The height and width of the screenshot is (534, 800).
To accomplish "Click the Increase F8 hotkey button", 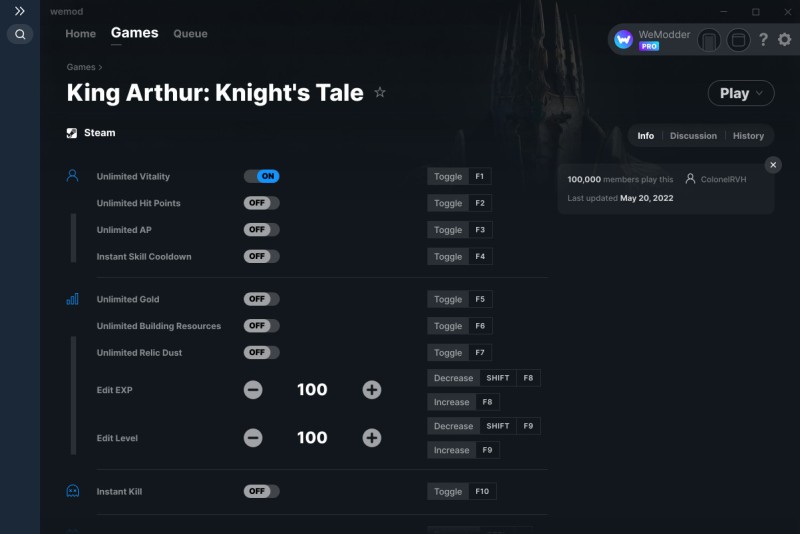I will [463, 402].
